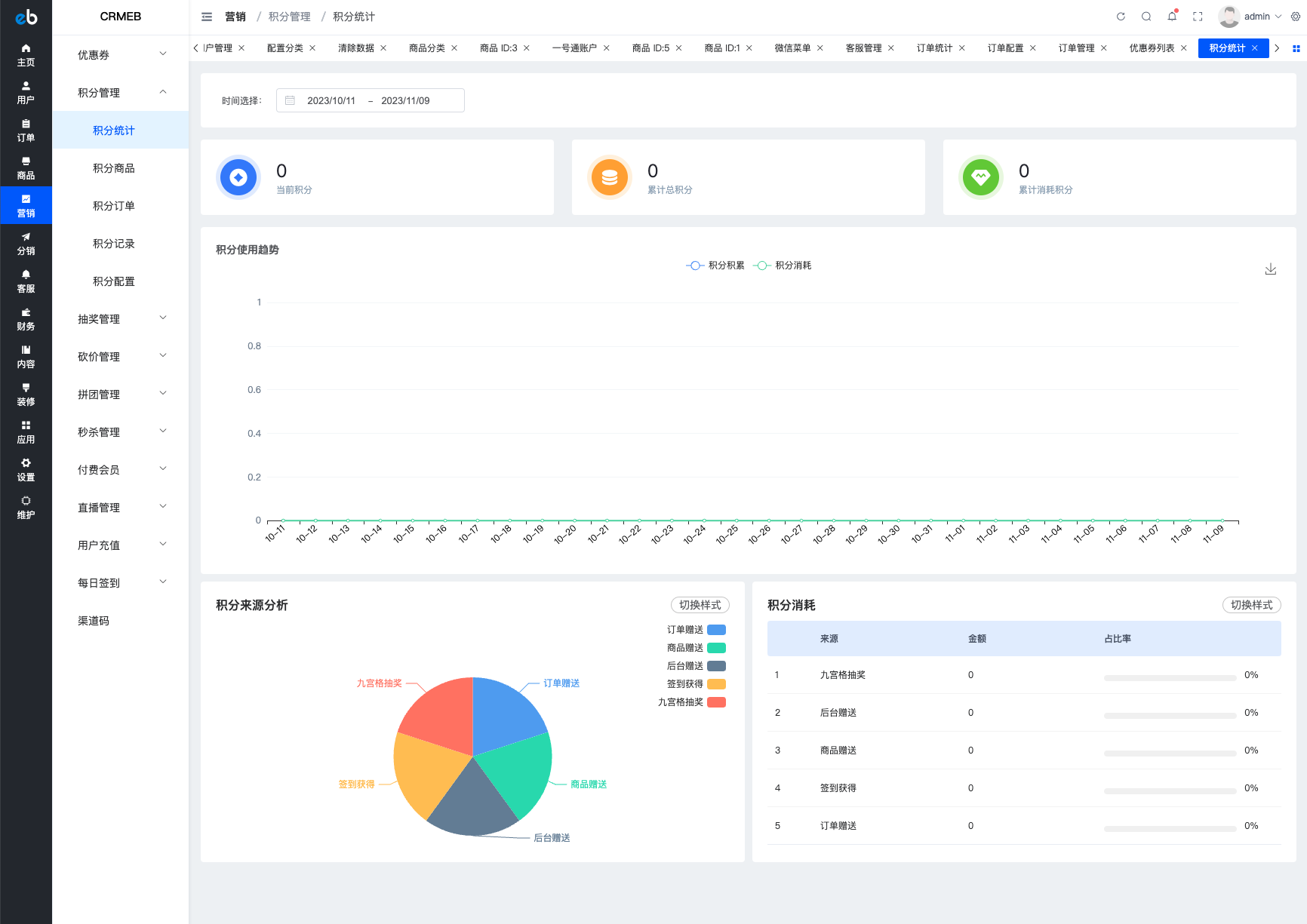This screenshot has height=924, width=1307.
Task: Open the 财务 sidebar section
Action: tap(26, 319)
